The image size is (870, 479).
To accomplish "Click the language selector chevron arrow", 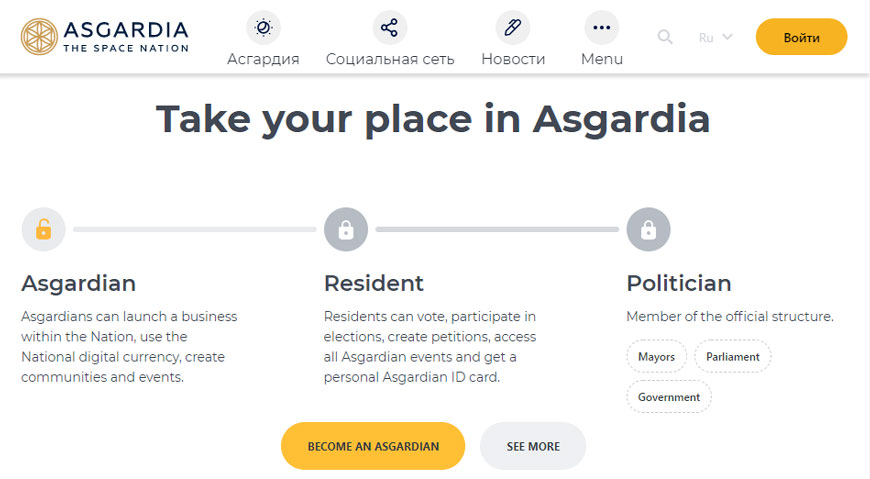I will pos(727,37).
